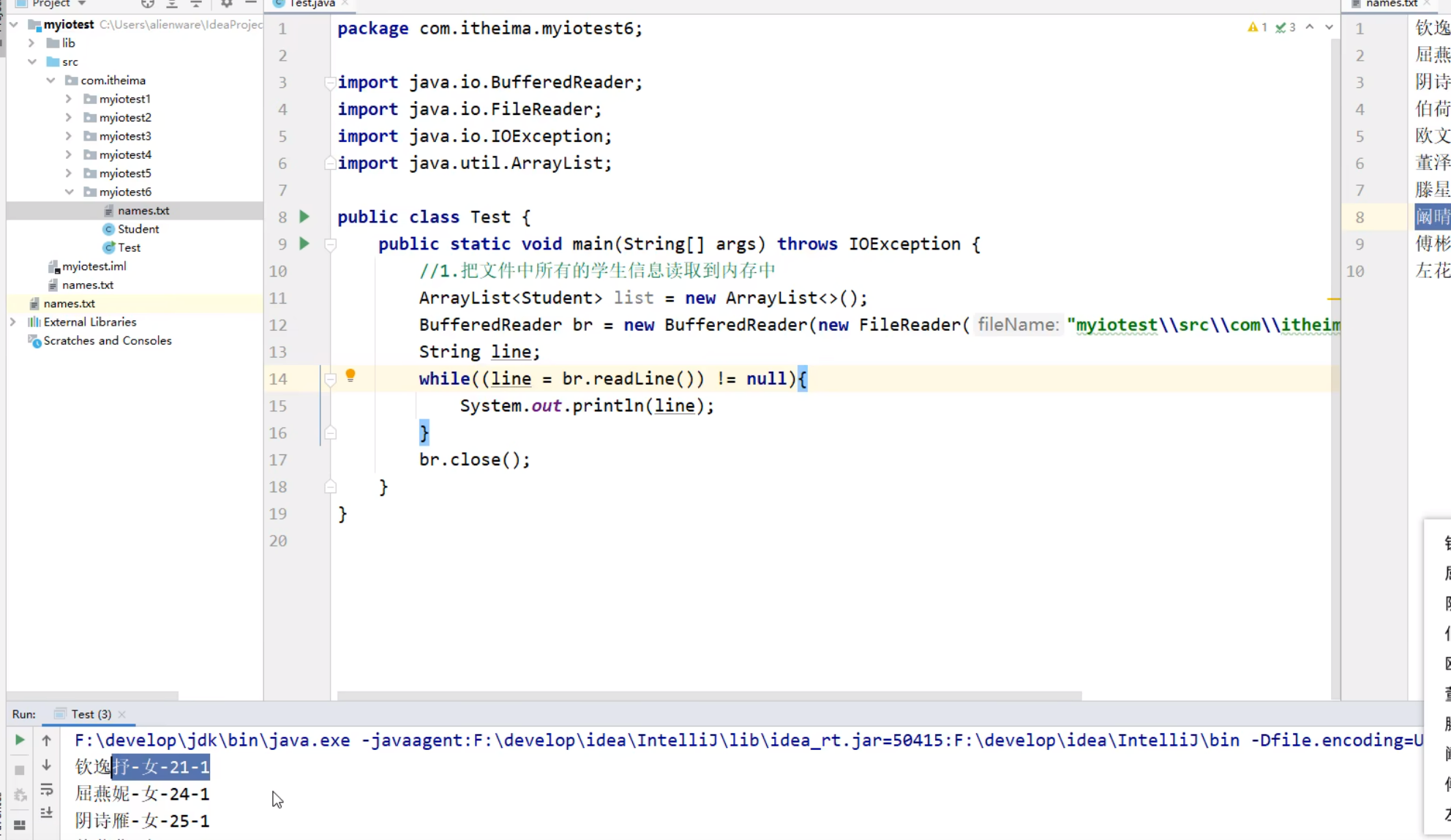This screenshot has width=1451, height=840.
Task: Click the down arrow in Run console toolbar
Action: click(x=46, y=765)
